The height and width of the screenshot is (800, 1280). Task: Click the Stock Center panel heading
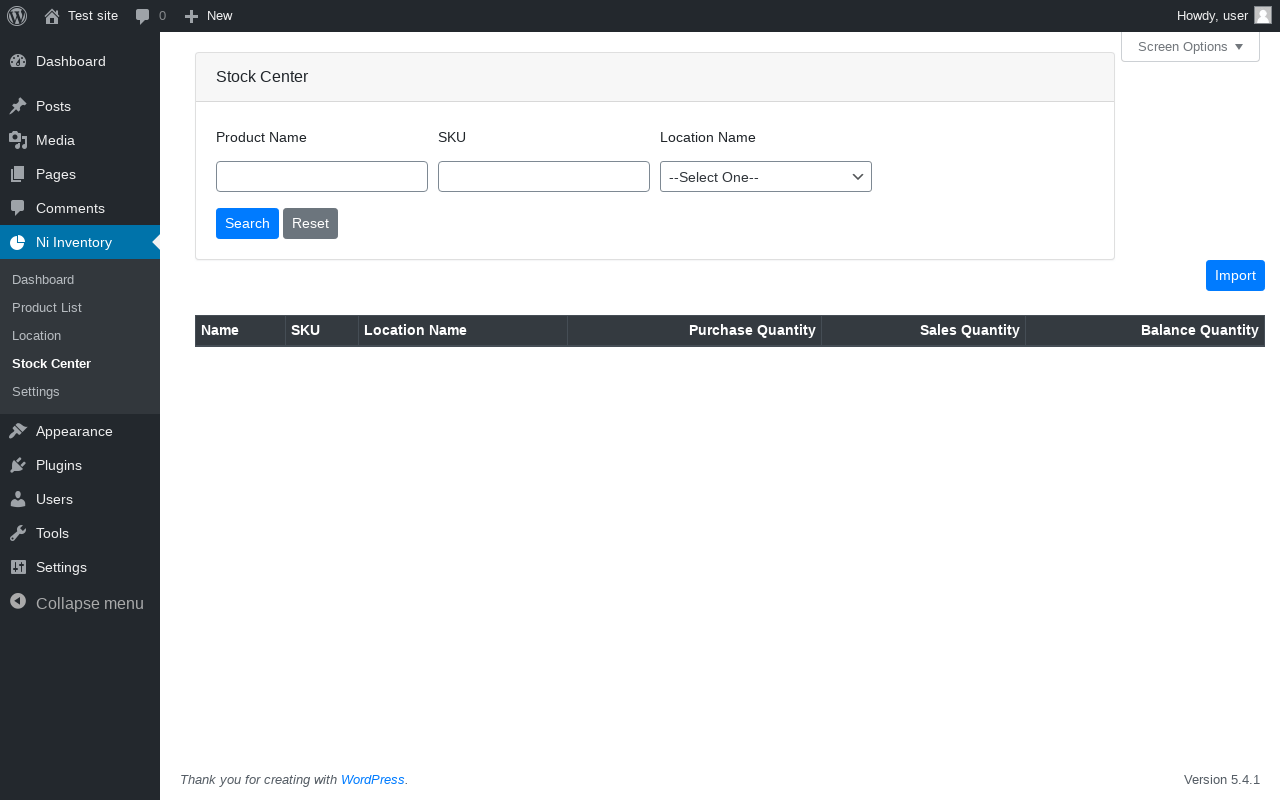click(x=262, y=77)
